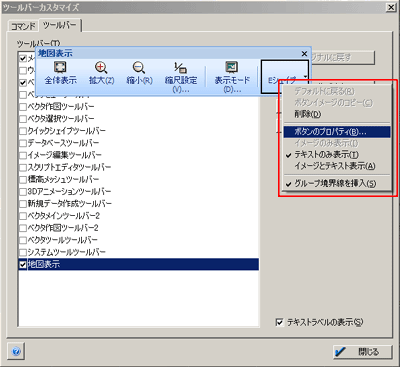
Task: Toggle グループ境界線を挿入(S) menu item
Action: point(337,183)
